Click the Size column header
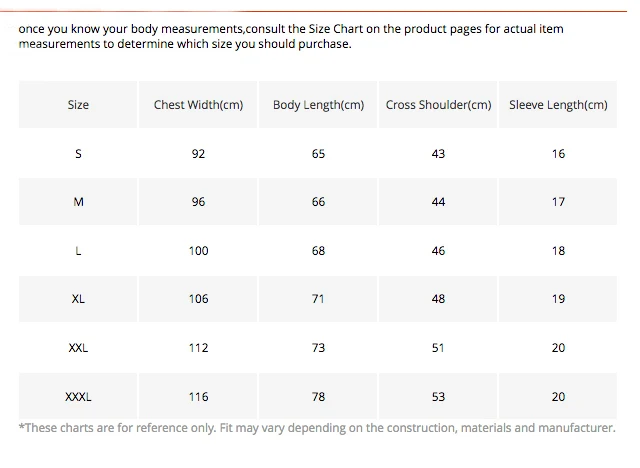Image resolution: width=640 pixels, height=468 pixels. pyautogui.click(x=78, y=105)
